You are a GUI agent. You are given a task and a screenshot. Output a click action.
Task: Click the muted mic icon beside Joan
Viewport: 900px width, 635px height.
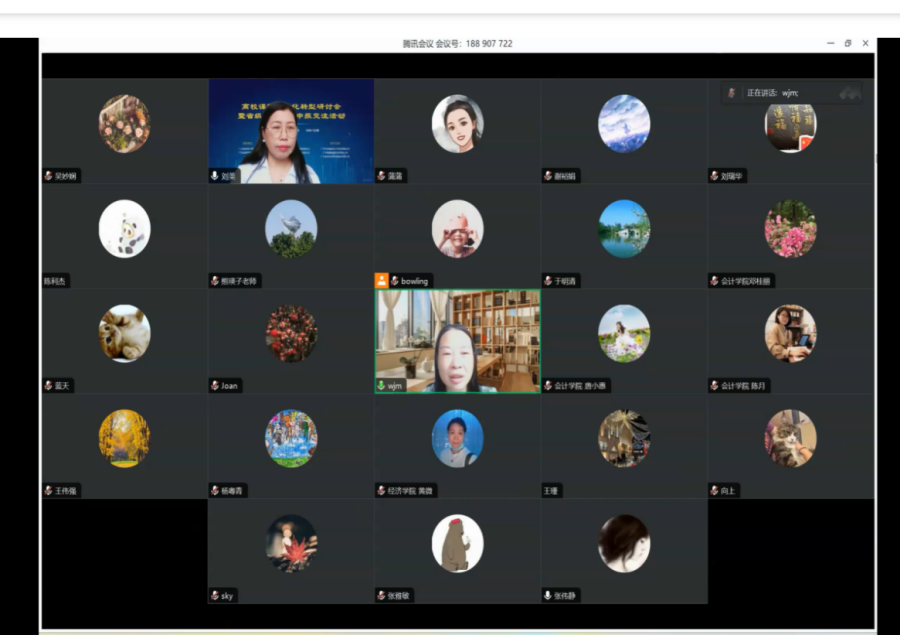click(x=214, y=385)
